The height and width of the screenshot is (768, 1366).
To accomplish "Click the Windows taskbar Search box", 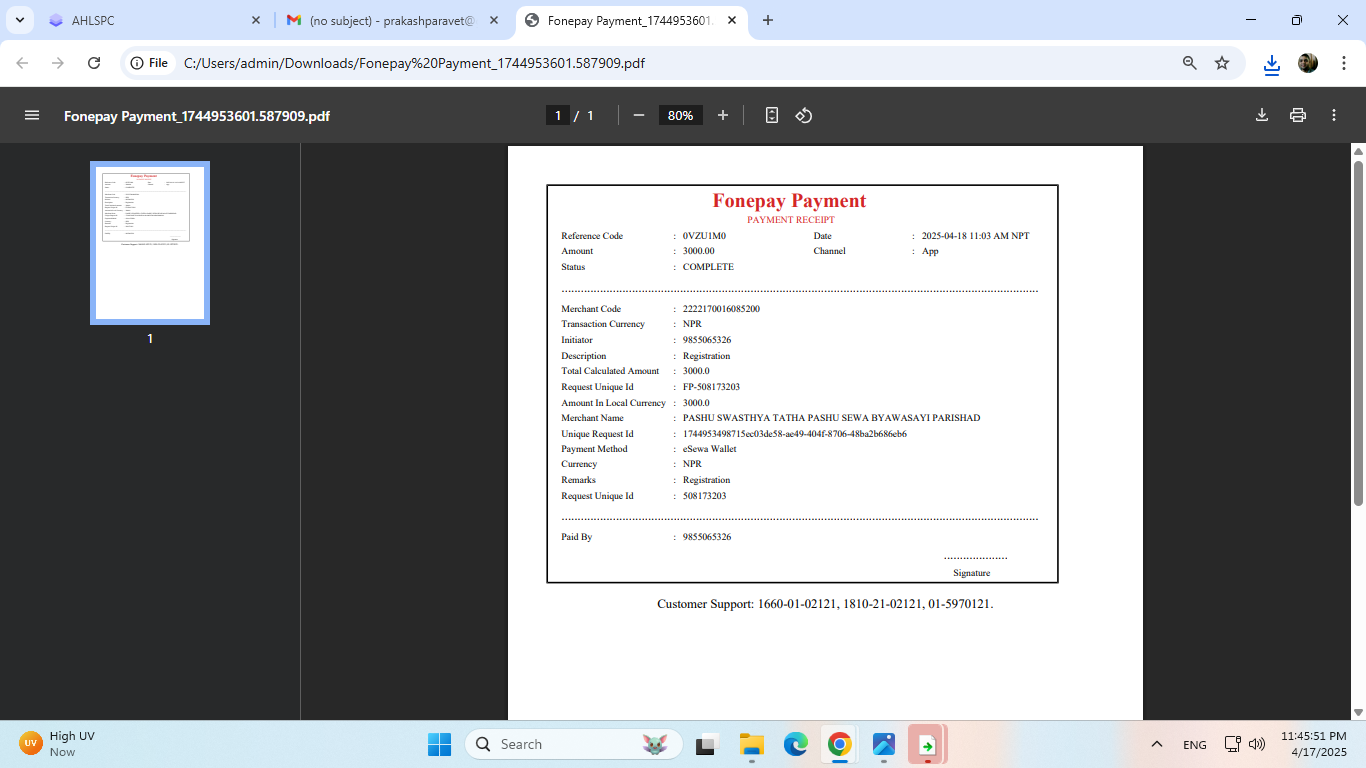I will coord(573,744).
